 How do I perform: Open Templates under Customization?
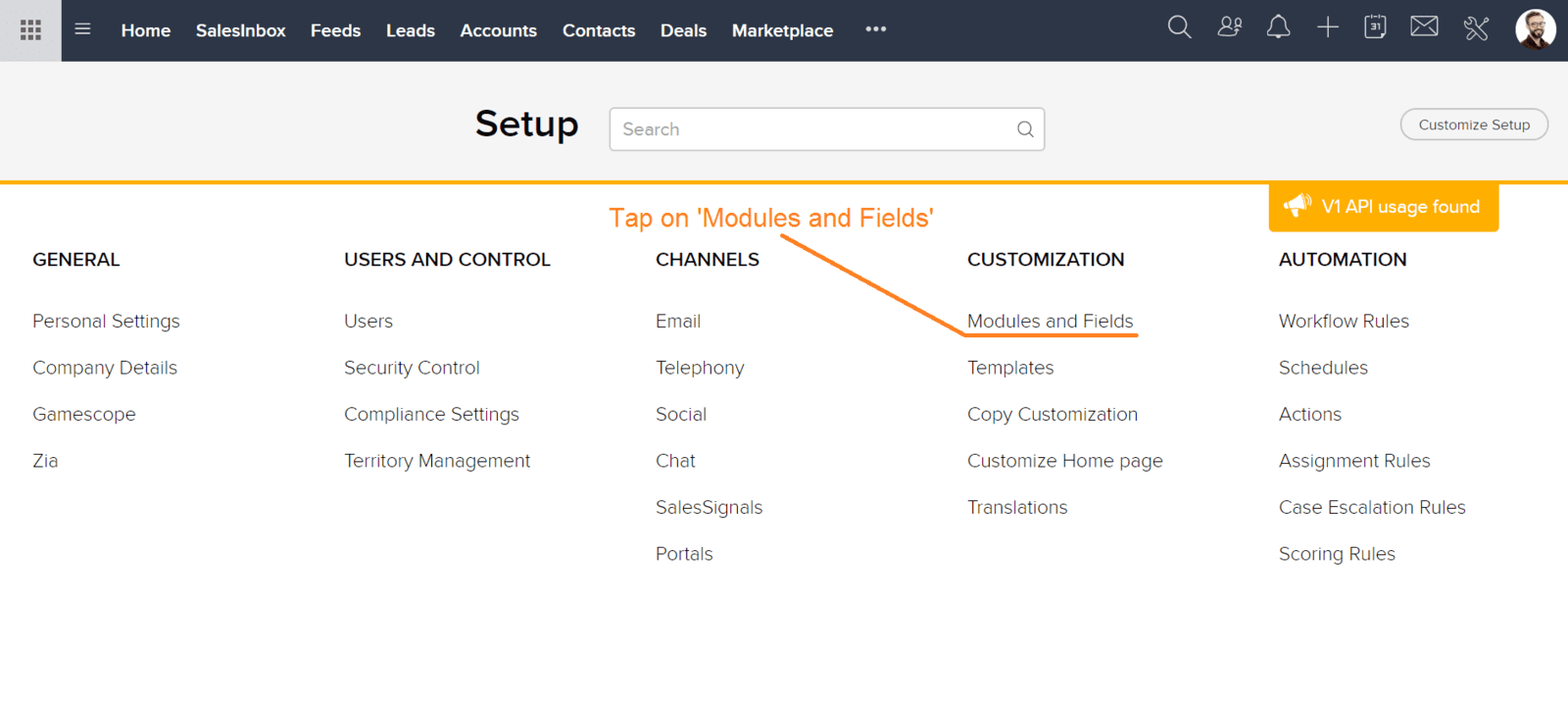point(1010,368)
